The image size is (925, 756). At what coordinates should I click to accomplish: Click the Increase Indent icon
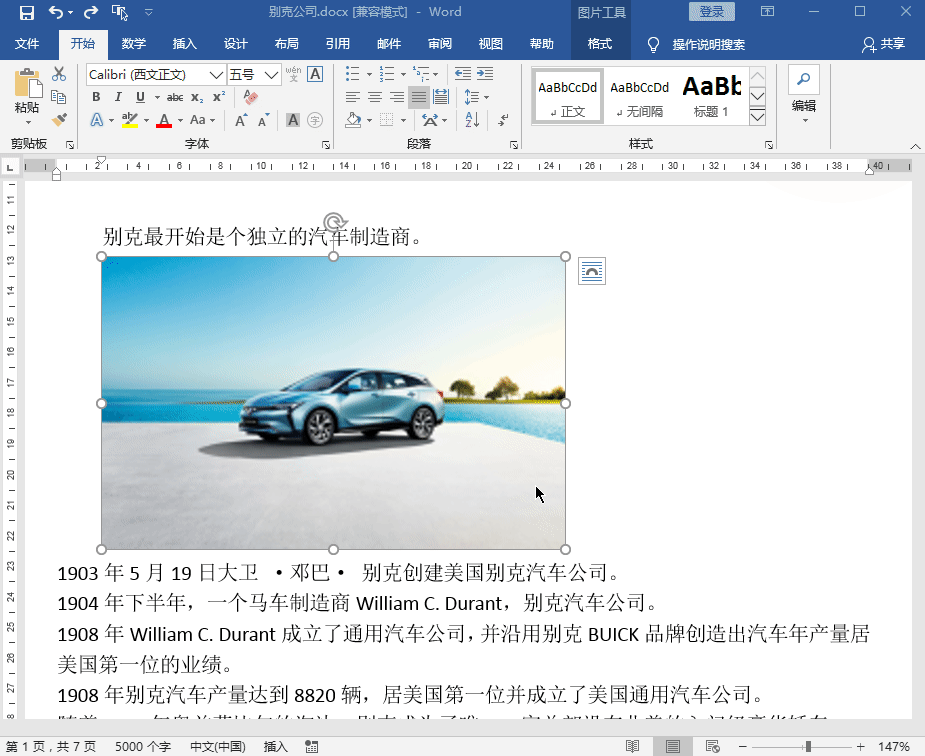pyautogui.click(x=487, y=74)
